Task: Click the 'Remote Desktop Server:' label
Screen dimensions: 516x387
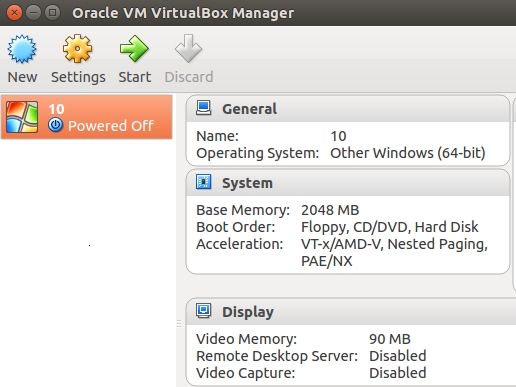Action: click(277, 356)
